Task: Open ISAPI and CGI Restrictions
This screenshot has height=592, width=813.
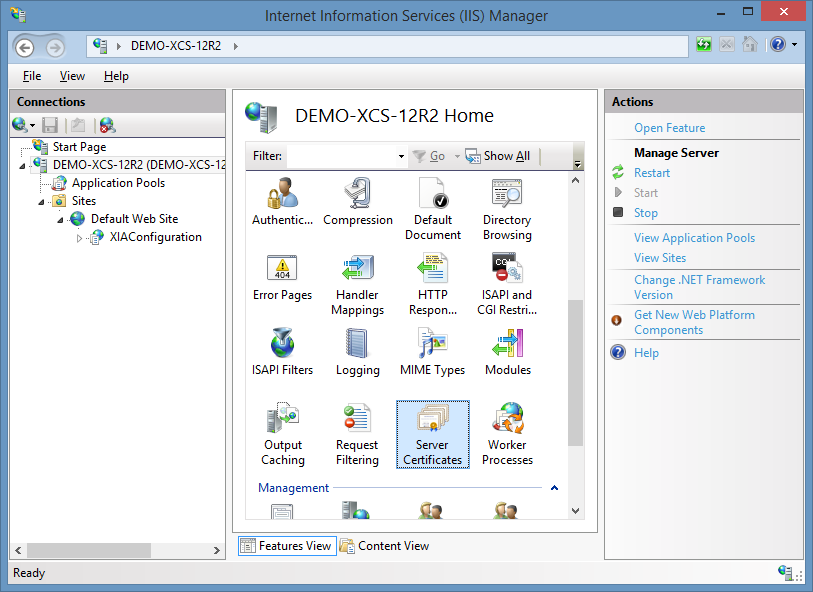Action: tap(507, 285)
